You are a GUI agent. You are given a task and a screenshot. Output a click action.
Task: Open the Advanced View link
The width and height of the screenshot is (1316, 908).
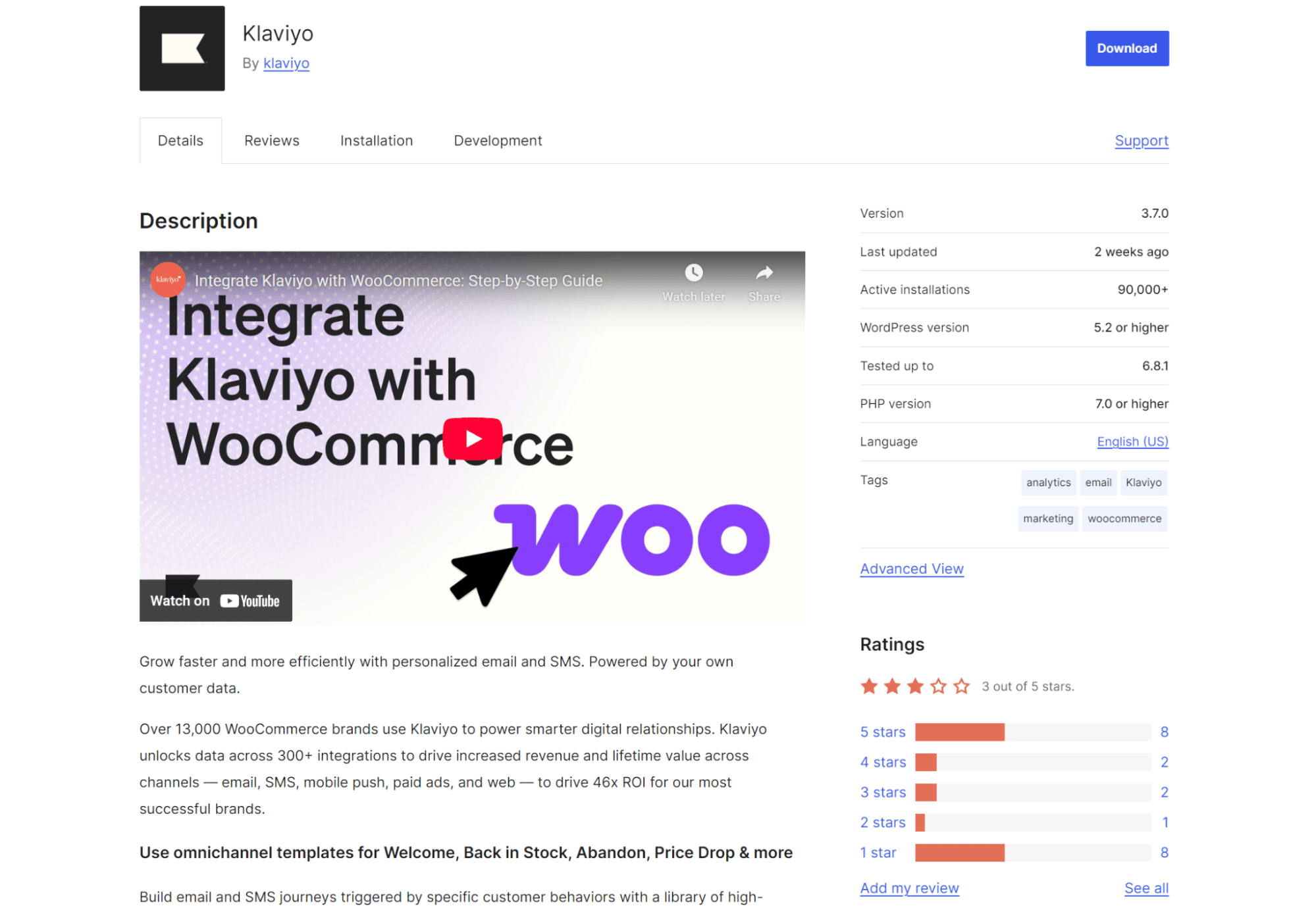912,568
